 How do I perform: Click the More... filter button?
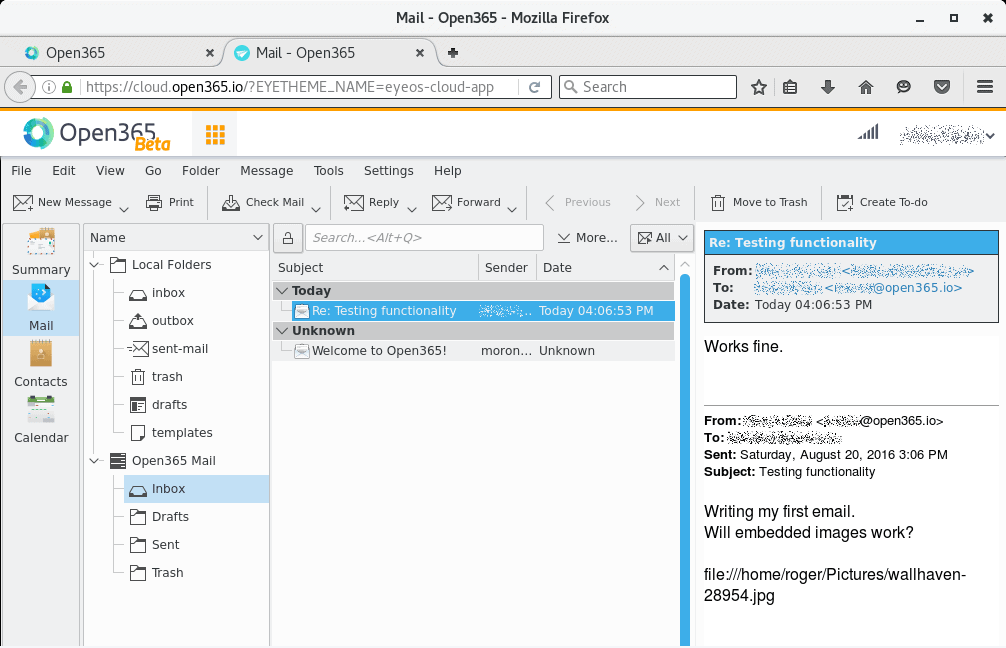(x=587, y=238)
